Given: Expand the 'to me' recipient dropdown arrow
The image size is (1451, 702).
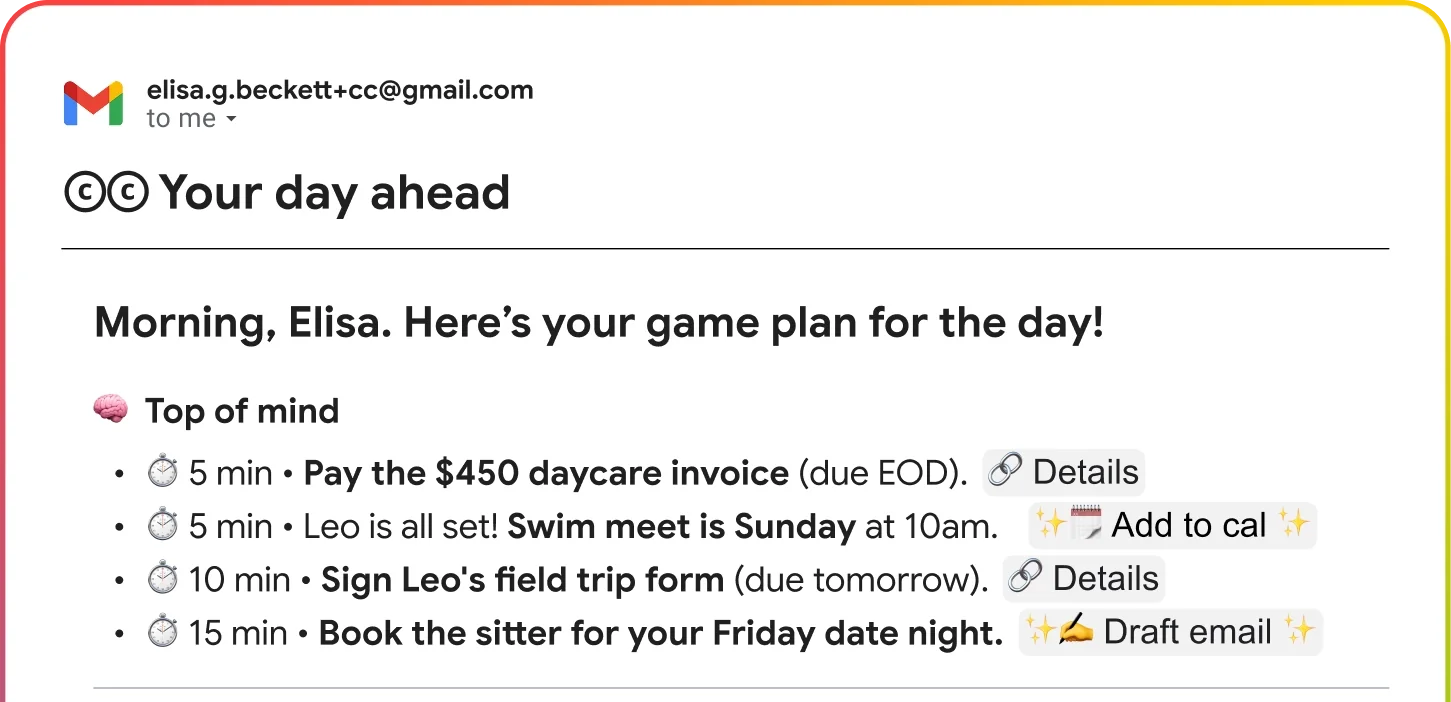Looking at the screenshot, I should [231, 119].
